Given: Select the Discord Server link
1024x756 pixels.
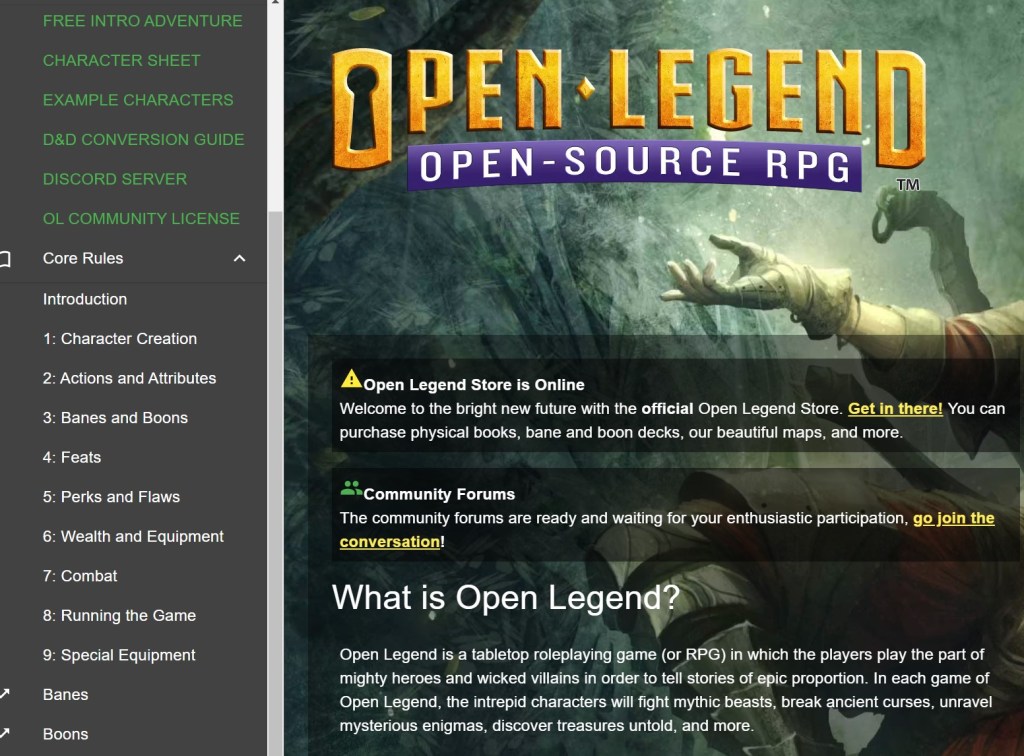Looking at the screenshot, I should coord(115,179).
